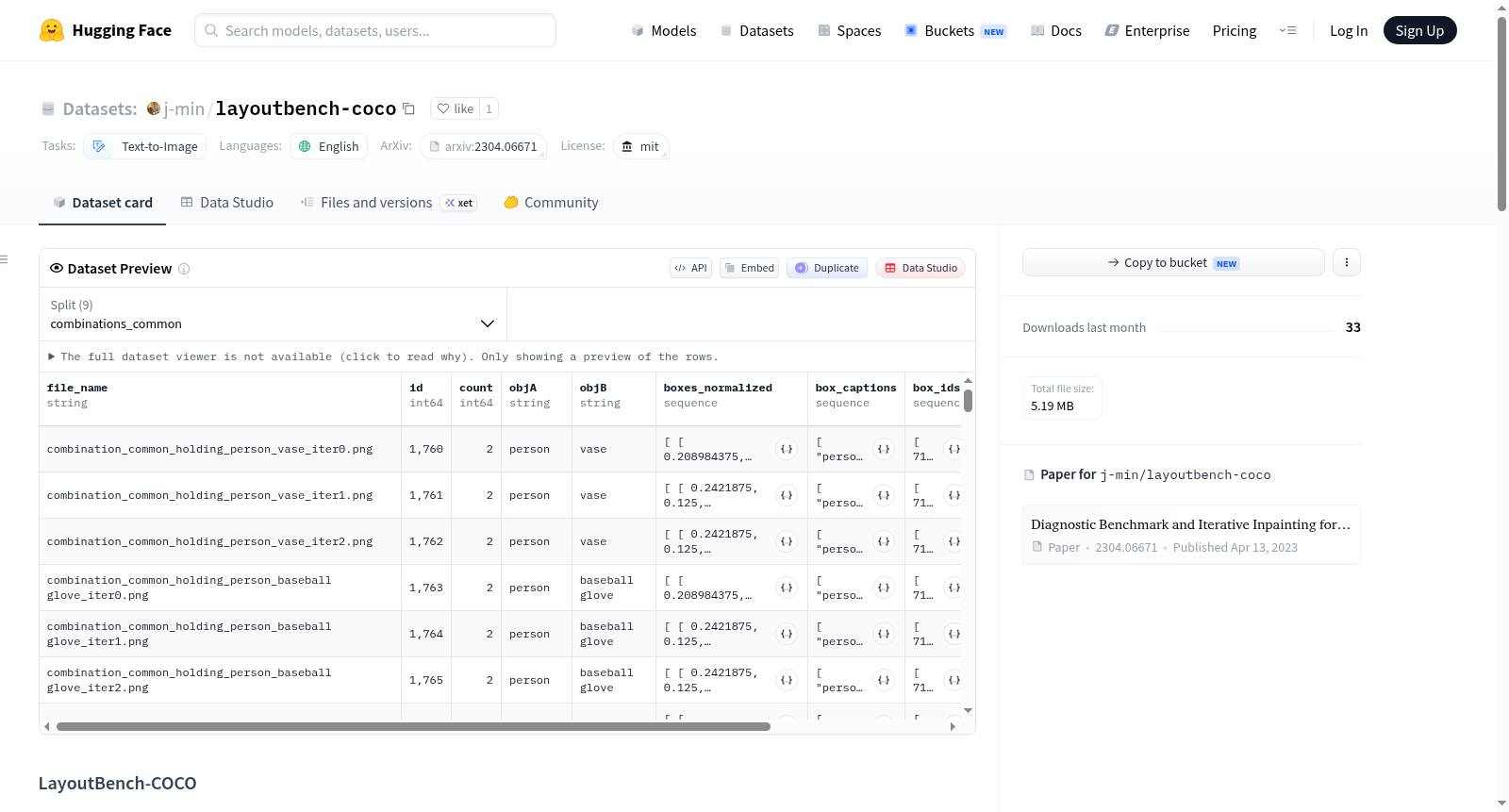Expand box_captions JSON in row 1,760

[x=884, y=449]
